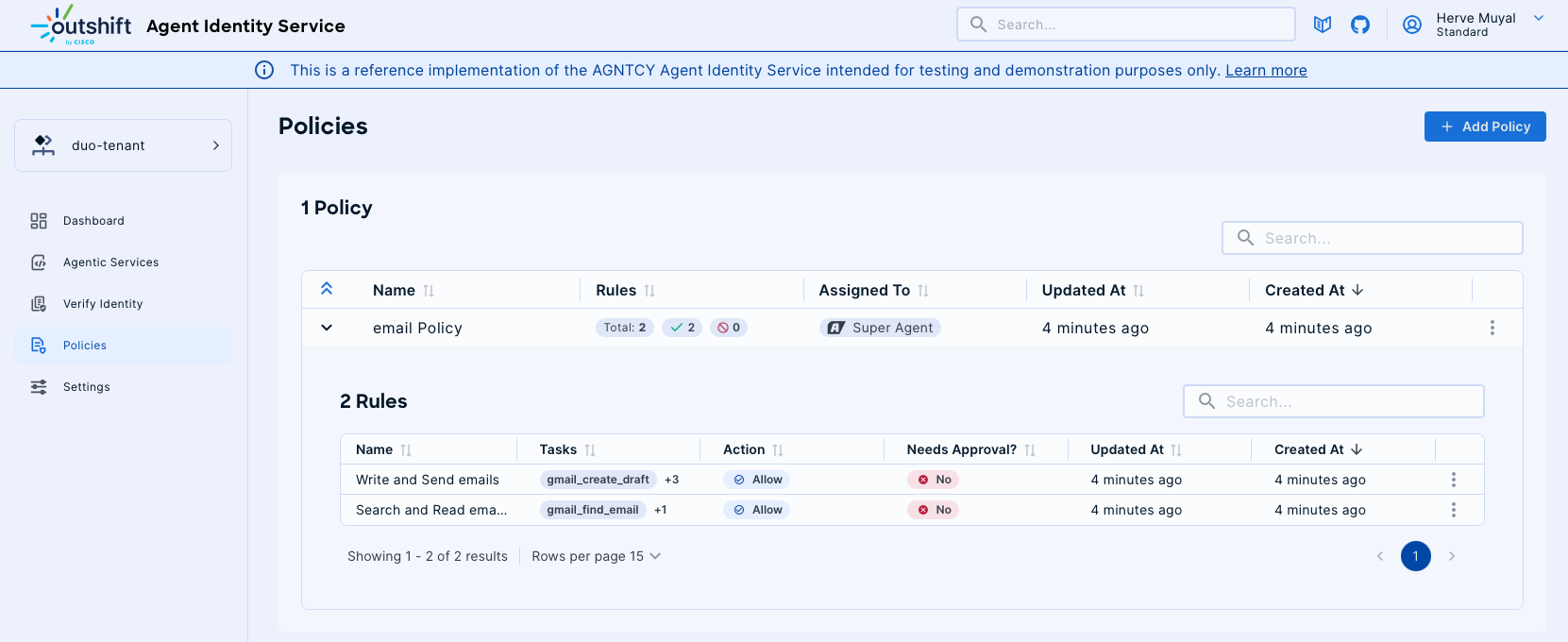Follow the Learn more link

[x=1266, y=70]
